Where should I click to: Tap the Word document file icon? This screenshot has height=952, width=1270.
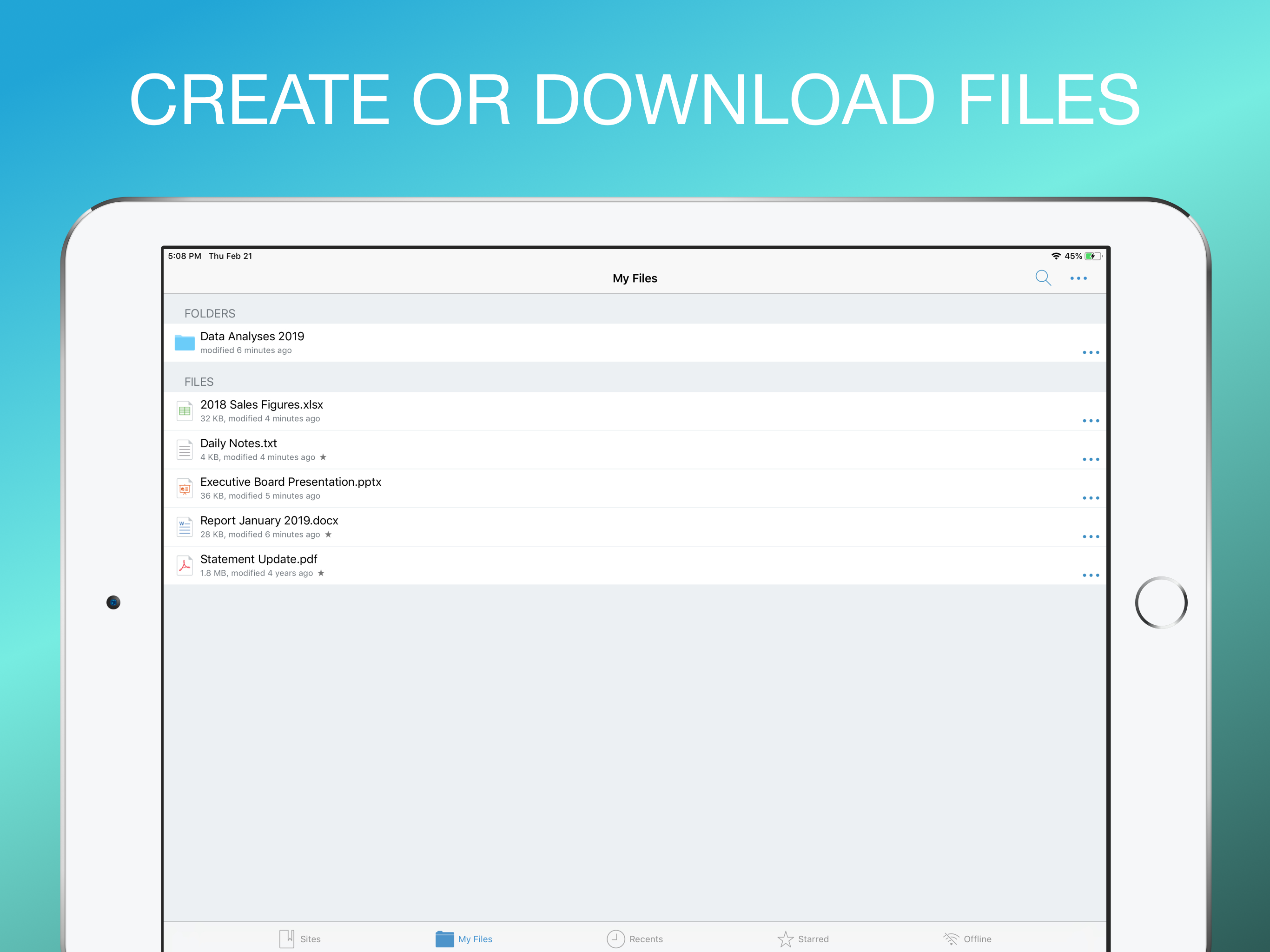pyautogui.click(x=184, y=527)
